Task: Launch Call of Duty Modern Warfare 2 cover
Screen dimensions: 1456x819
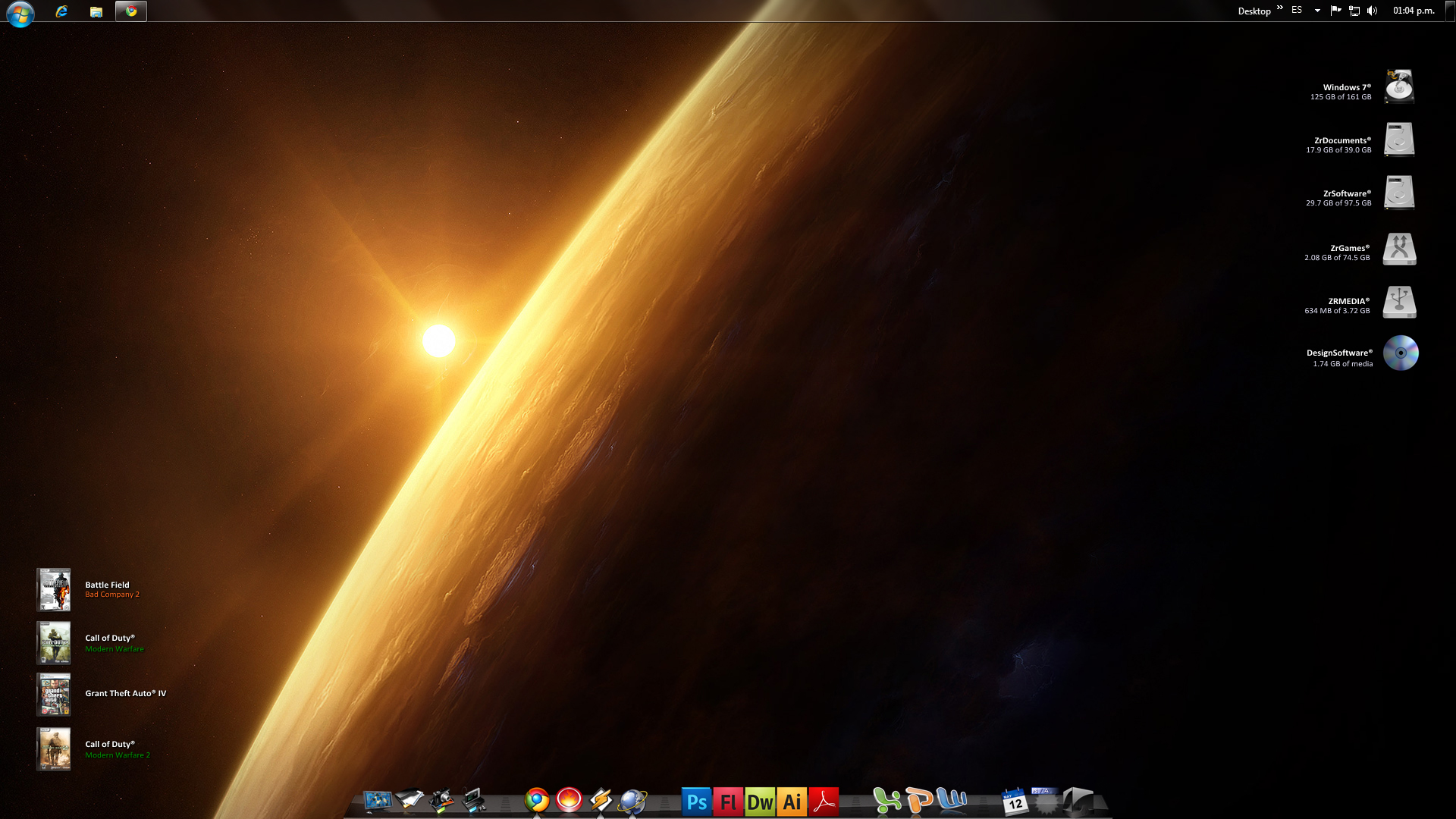Action: tap(54, 749)
